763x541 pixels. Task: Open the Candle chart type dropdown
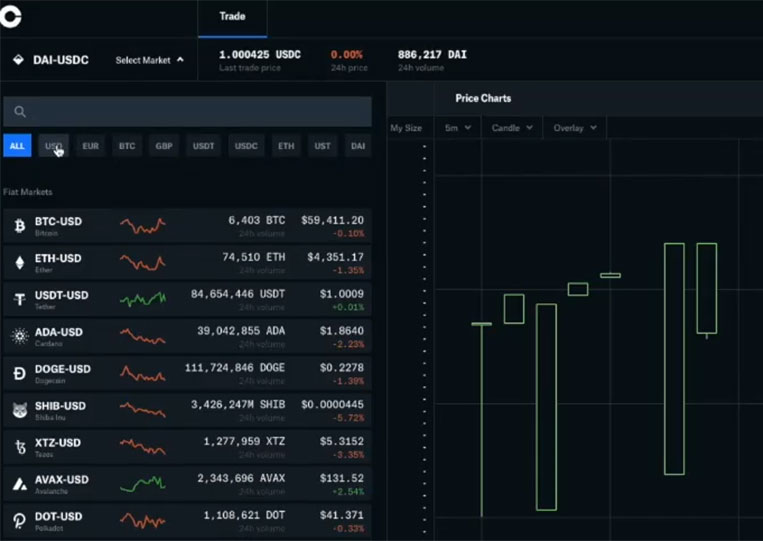point(512,128)
